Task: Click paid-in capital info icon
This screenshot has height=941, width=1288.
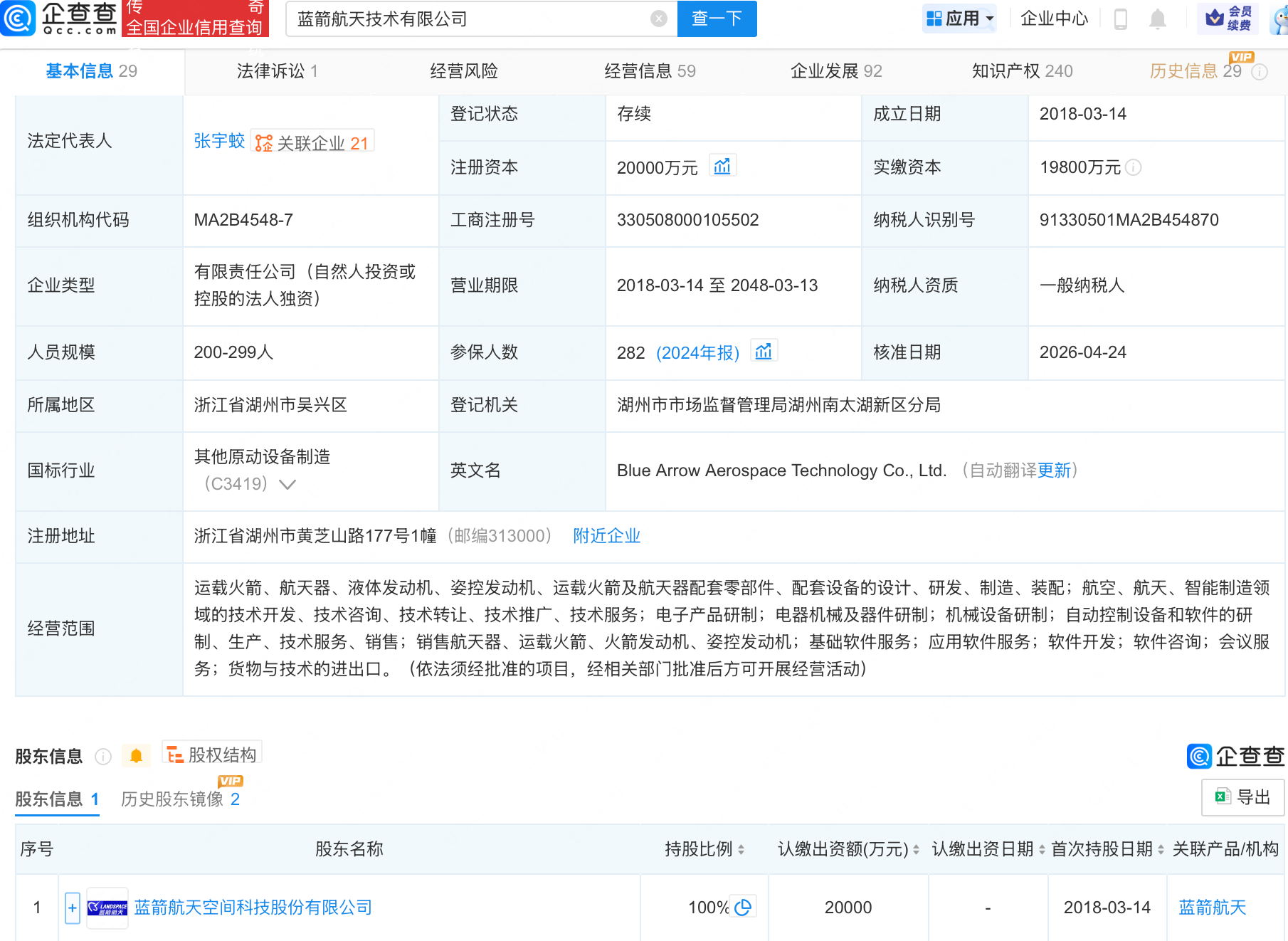Action: pos(1134,167)
